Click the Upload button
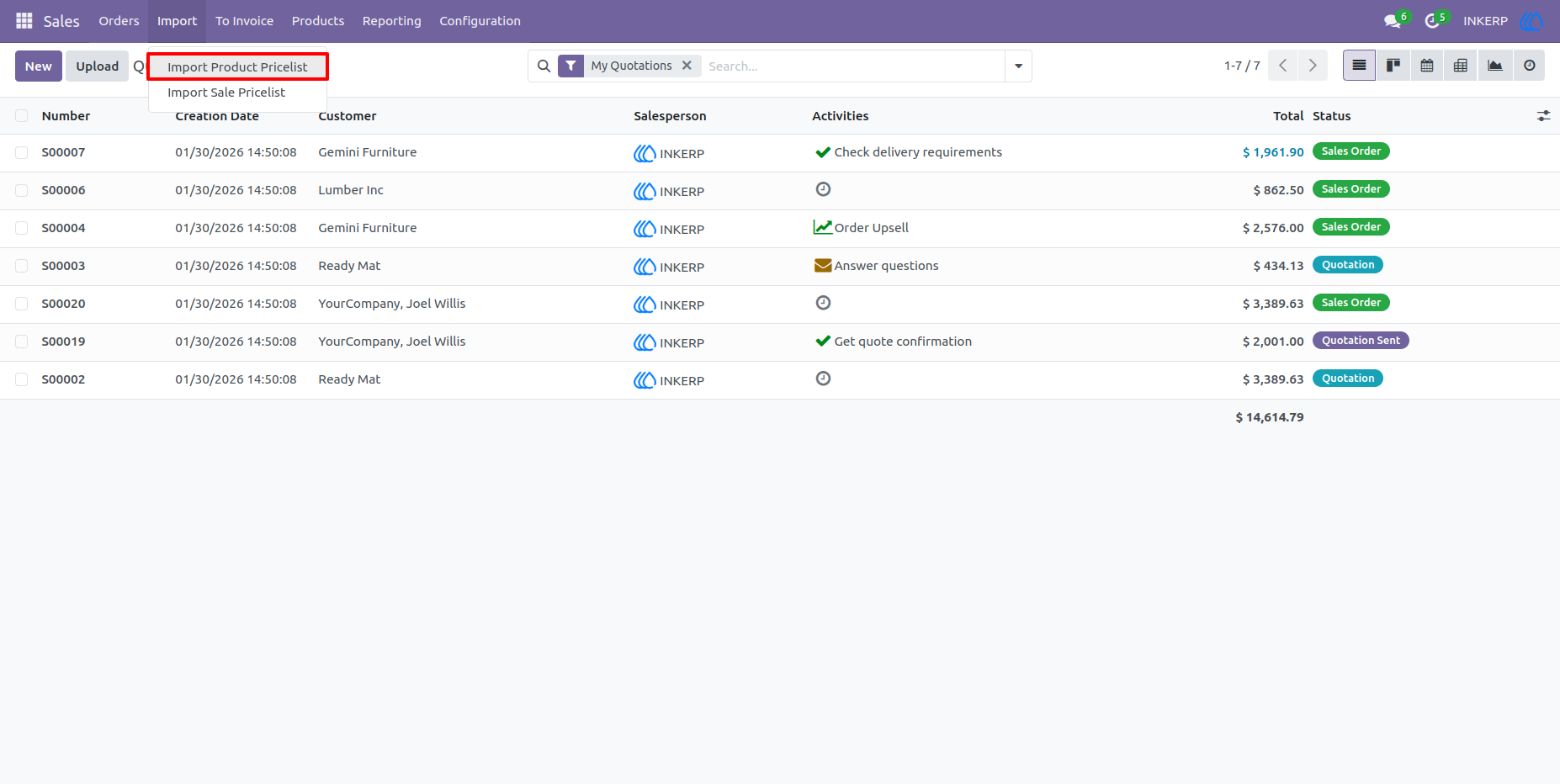This screenshot has height=784, width=1560. tap(98, 66)
